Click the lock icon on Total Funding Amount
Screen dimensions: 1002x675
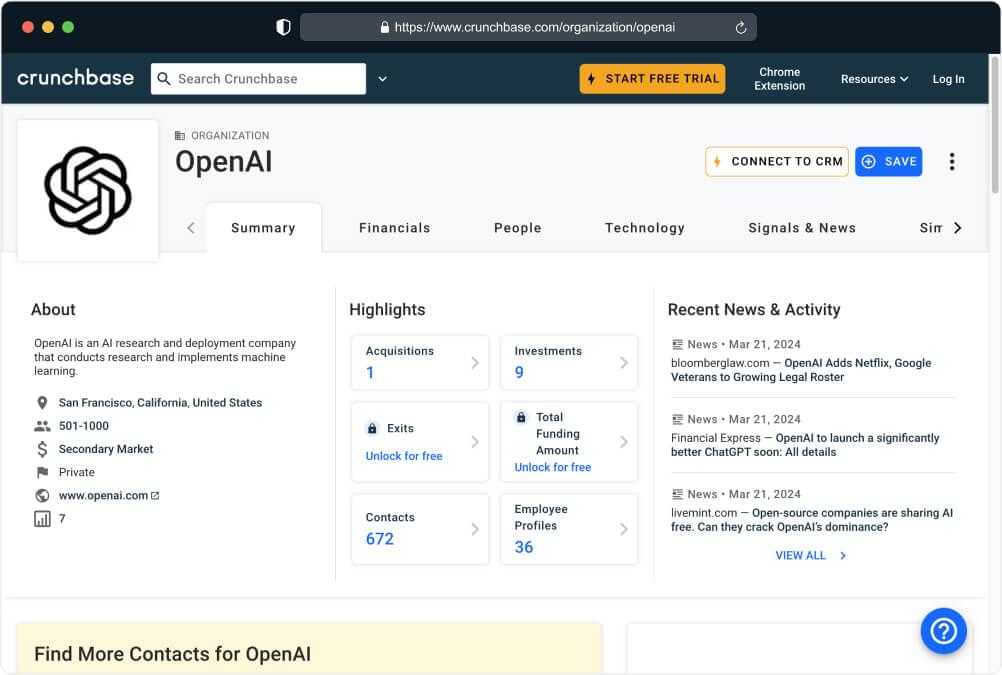[x=521, y=417]
